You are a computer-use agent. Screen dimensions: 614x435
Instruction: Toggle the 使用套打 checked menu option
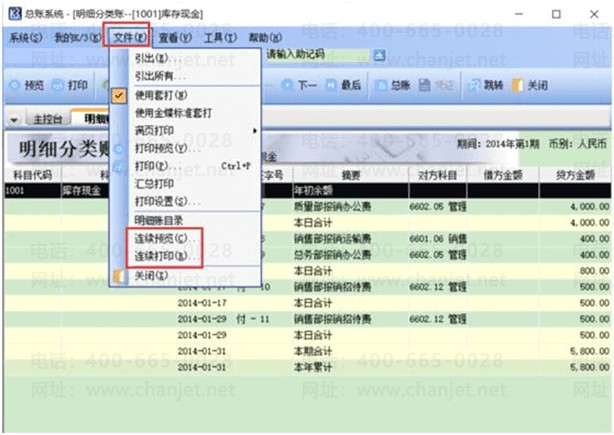pyautogui.click(x=161, y=95)
